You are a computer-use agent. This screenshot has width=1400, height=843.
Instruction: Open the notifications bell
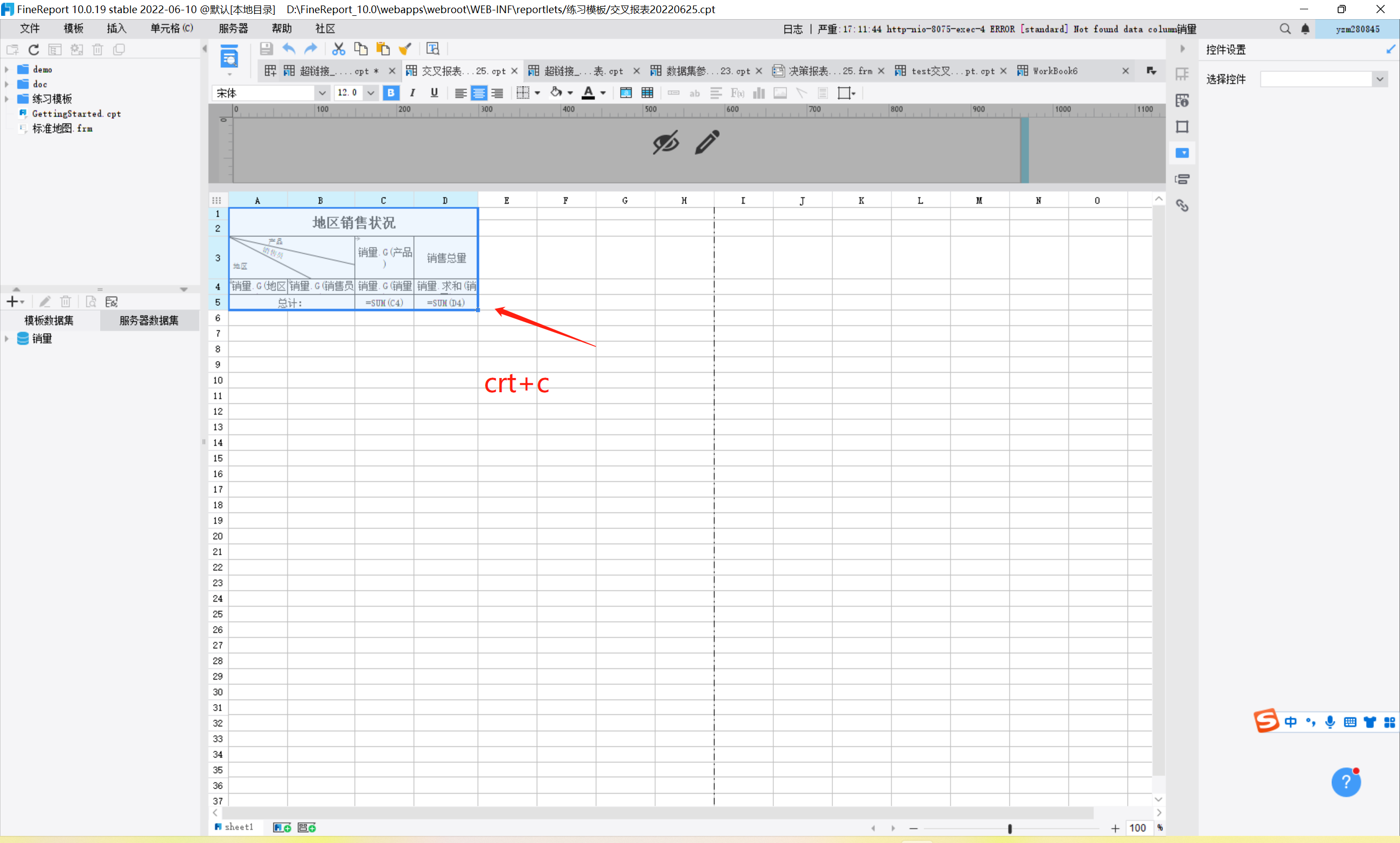click(x=1305, y=29)
